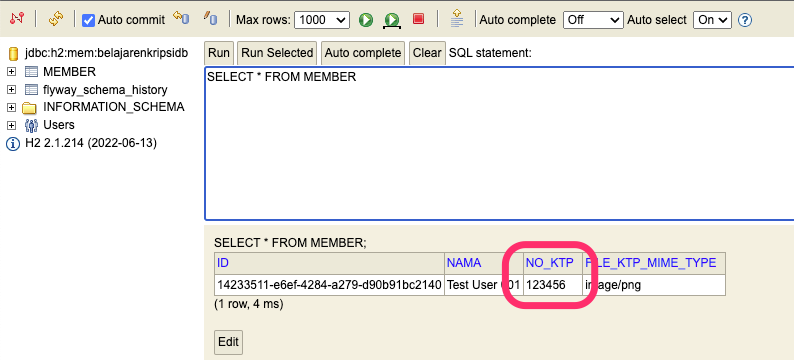The image size is (794, 360).
Task: Click the Run Selected toolbar icon
Action: click(x=392, y=20)
